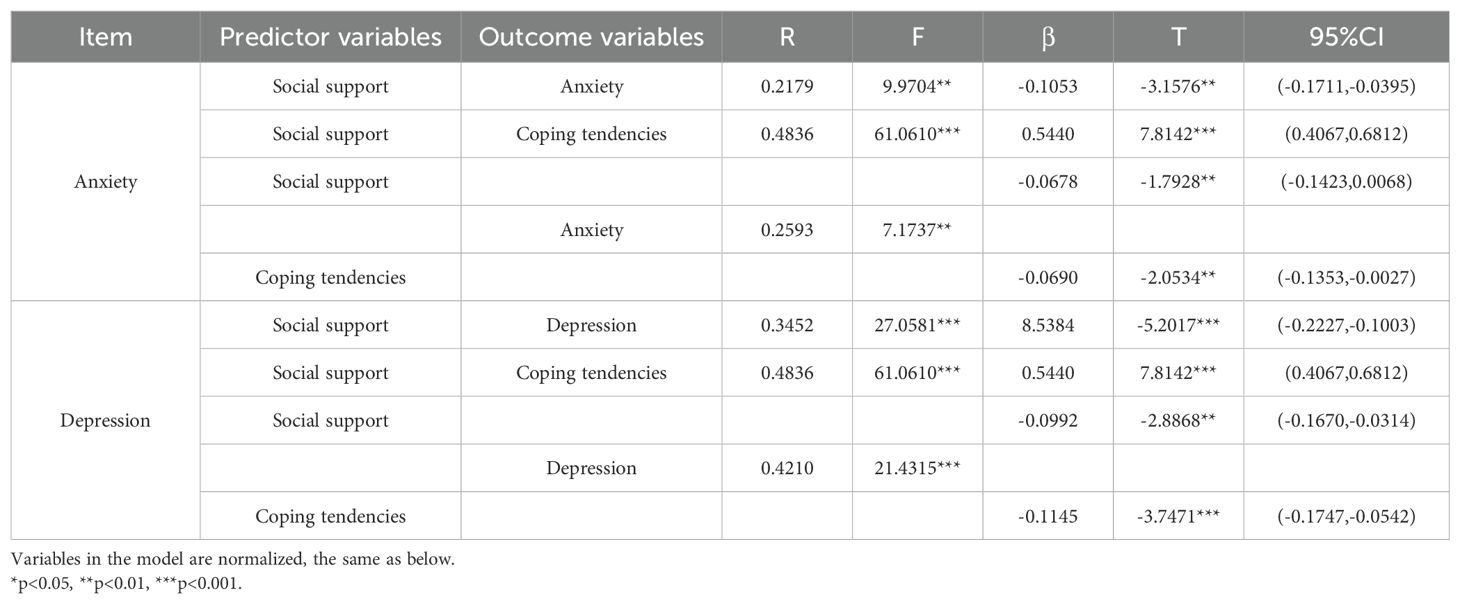Screen dimensions: 1460x604
Task: Click the R value 0.2593
Action: point(787,230)
